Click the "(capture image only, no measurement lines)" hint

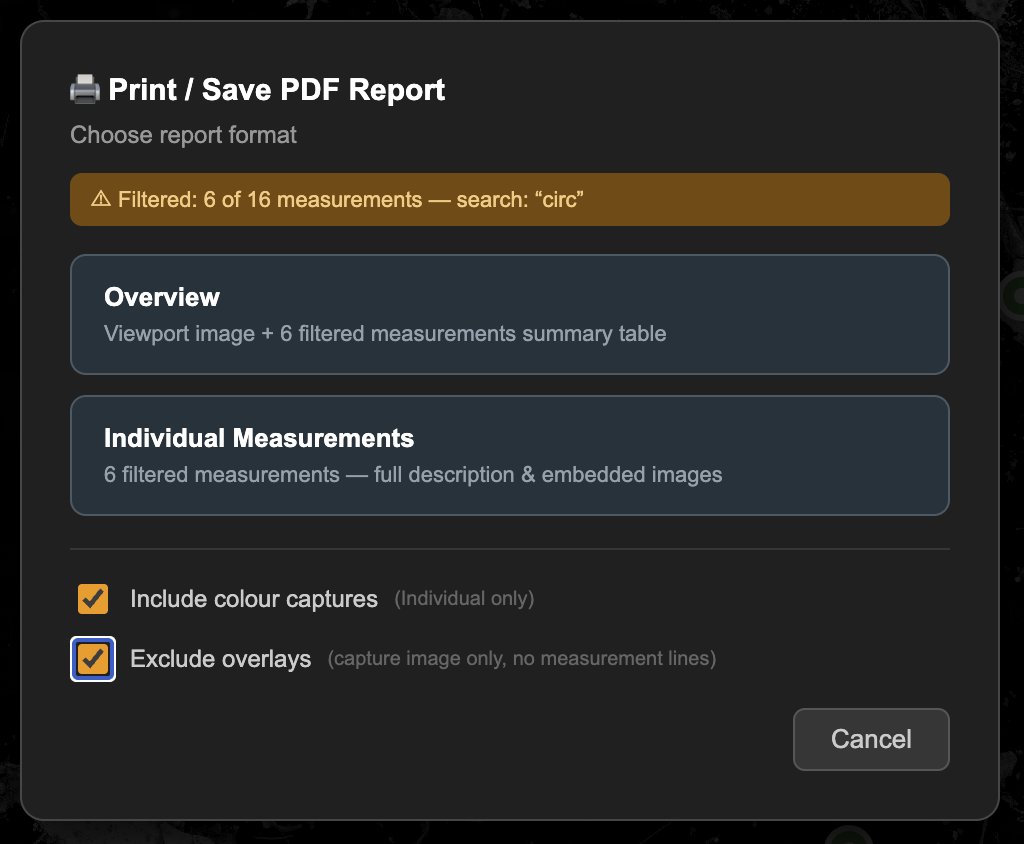[522, 658]
